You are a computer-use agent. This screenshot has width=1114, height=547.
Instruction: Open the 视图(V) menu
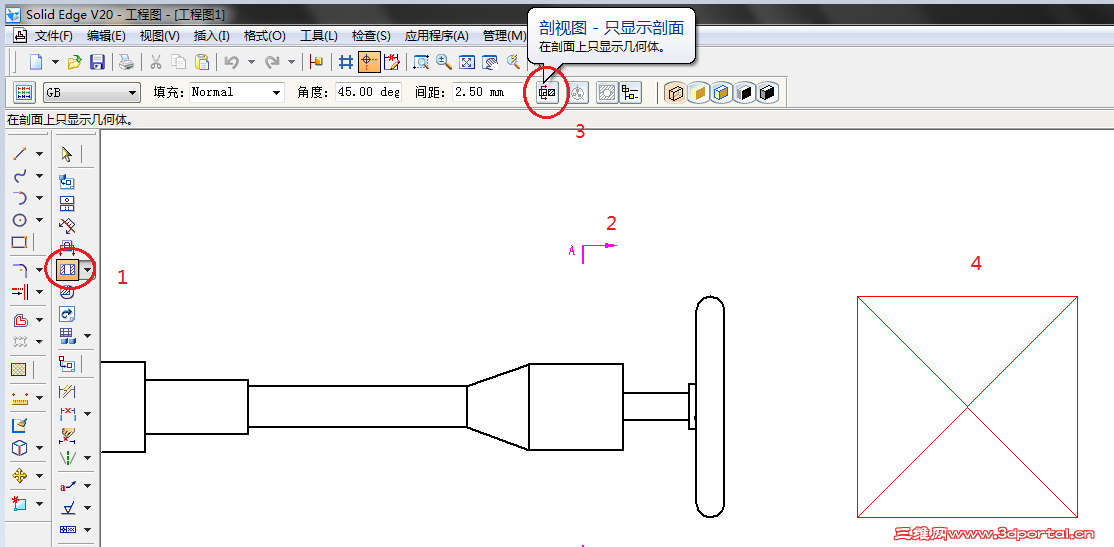point(160,36)
